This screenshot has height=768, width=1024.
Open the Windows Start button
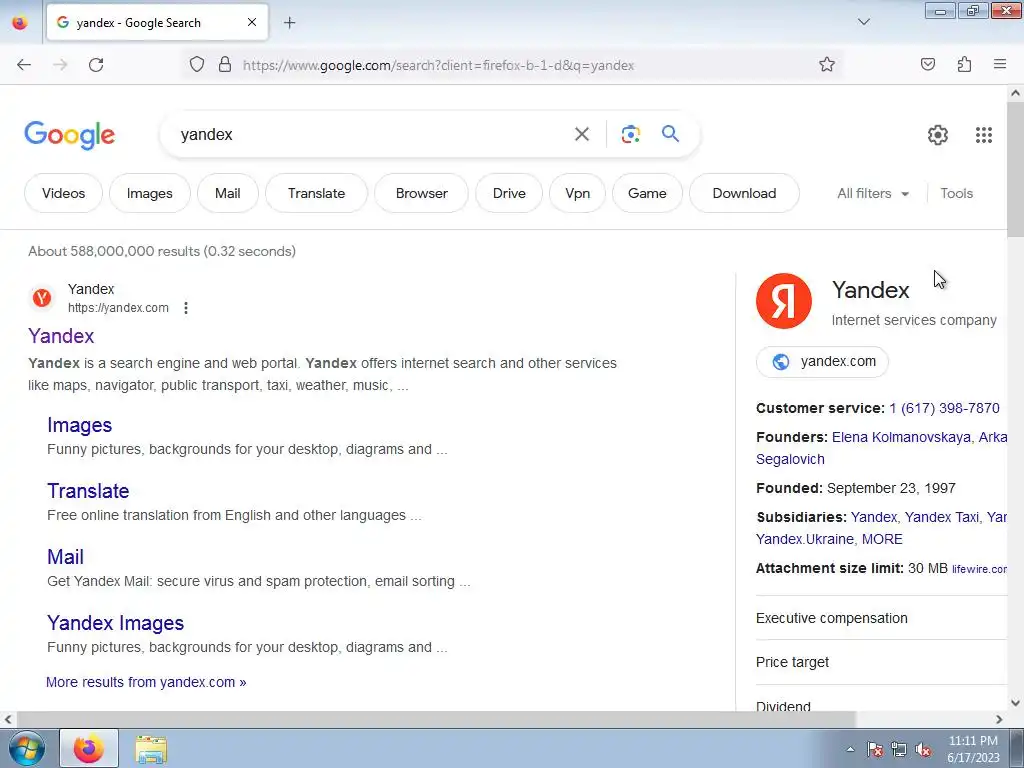point(26,748)
